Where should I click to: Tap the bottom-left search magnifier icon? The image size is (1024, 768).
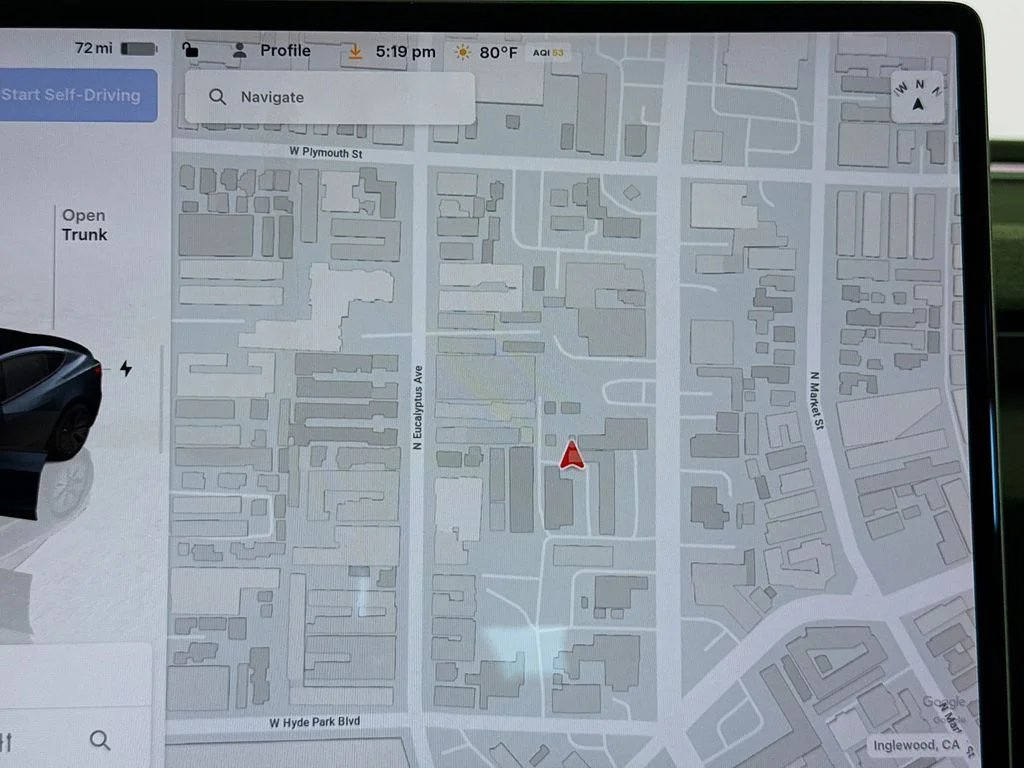(x=100, y=740)
